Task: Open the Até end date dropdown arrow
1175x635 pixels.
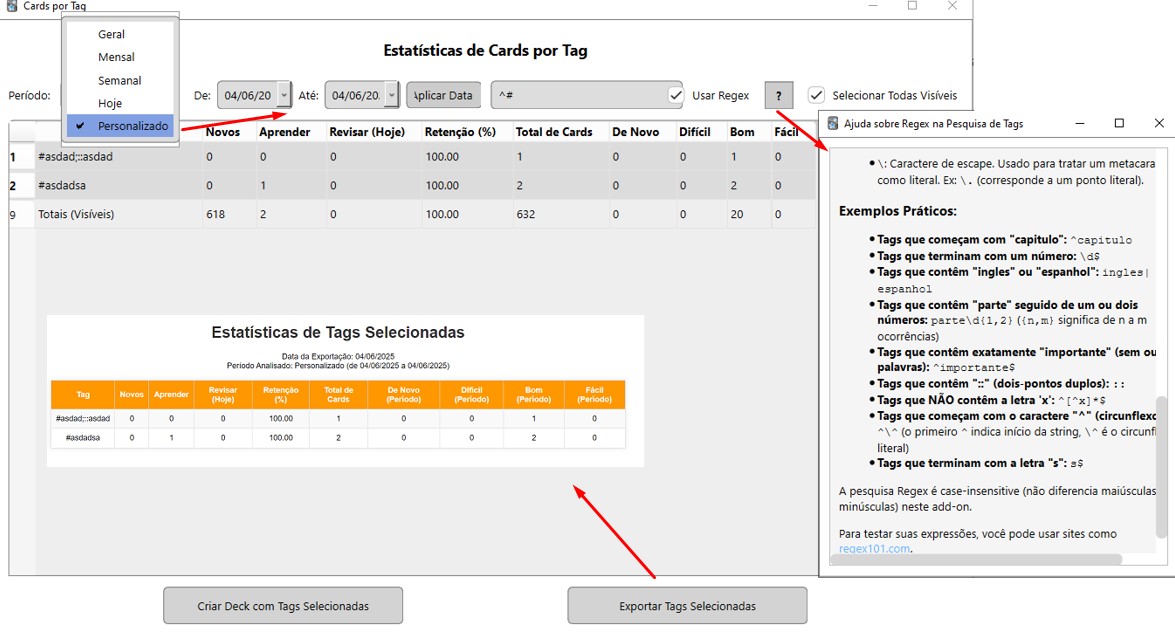Action: [391, 96]
